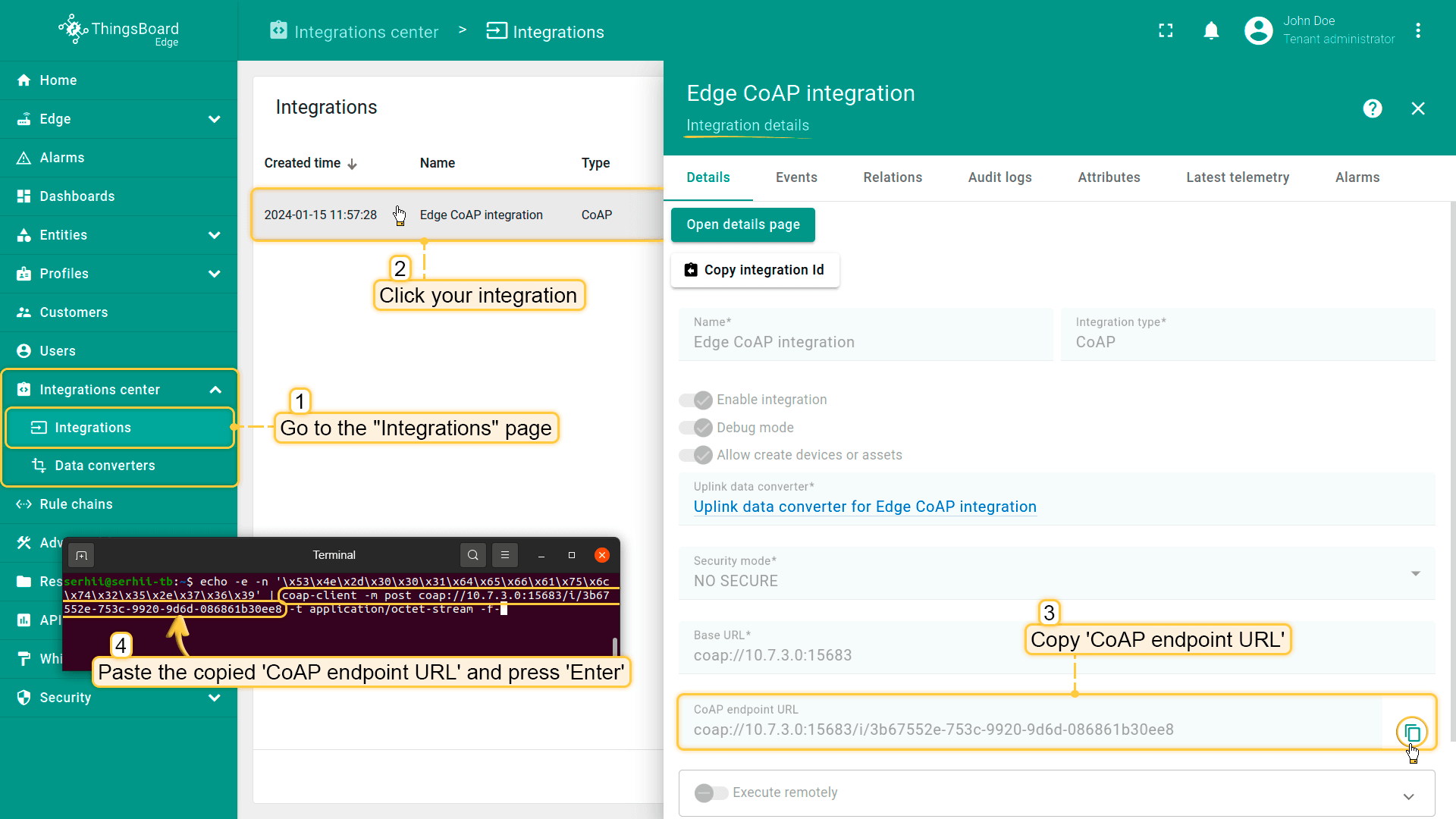Open Data converters page

click(120, 466)
